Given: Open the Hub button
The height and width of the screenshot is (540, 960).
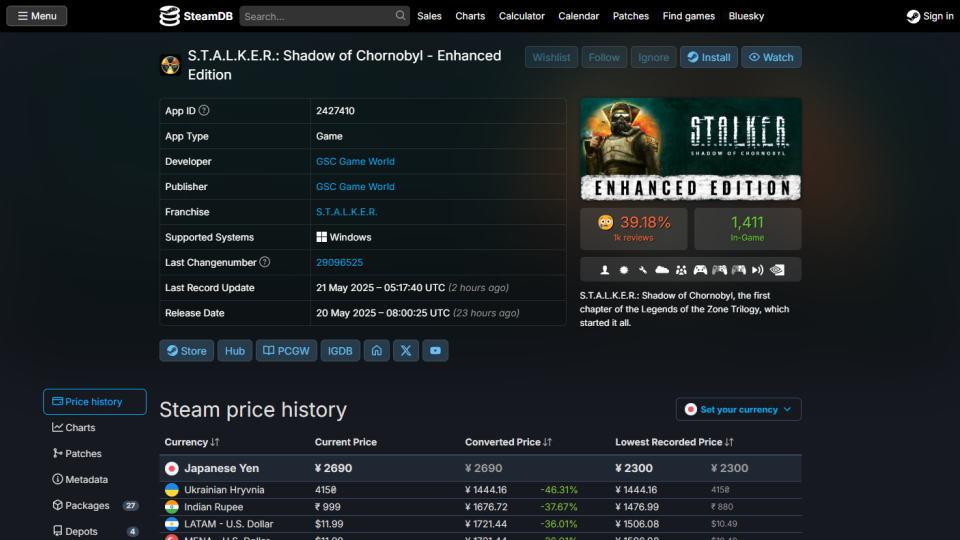Looking at the screenshot, I should pos(234,351).
